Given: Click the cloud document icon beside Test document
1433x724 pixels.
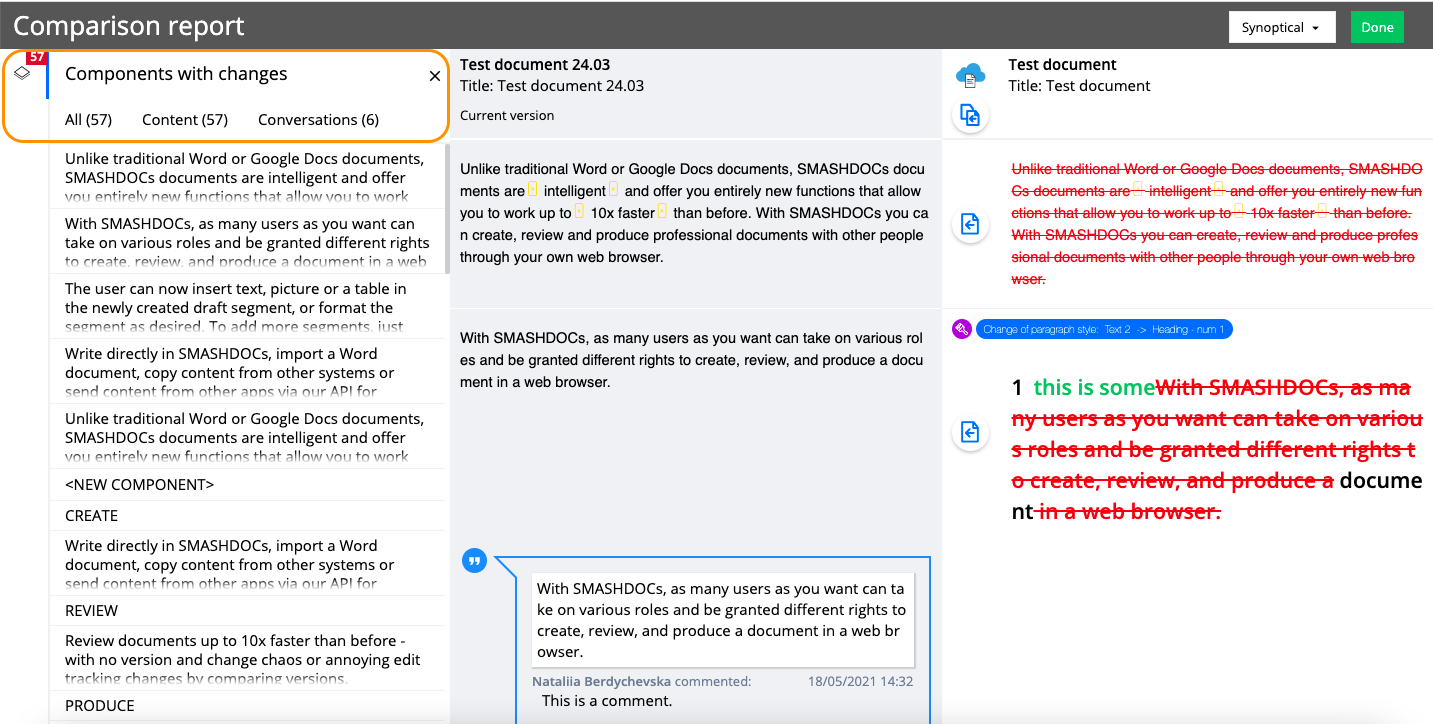Looking at the screenshot, I should coord(970,75).
